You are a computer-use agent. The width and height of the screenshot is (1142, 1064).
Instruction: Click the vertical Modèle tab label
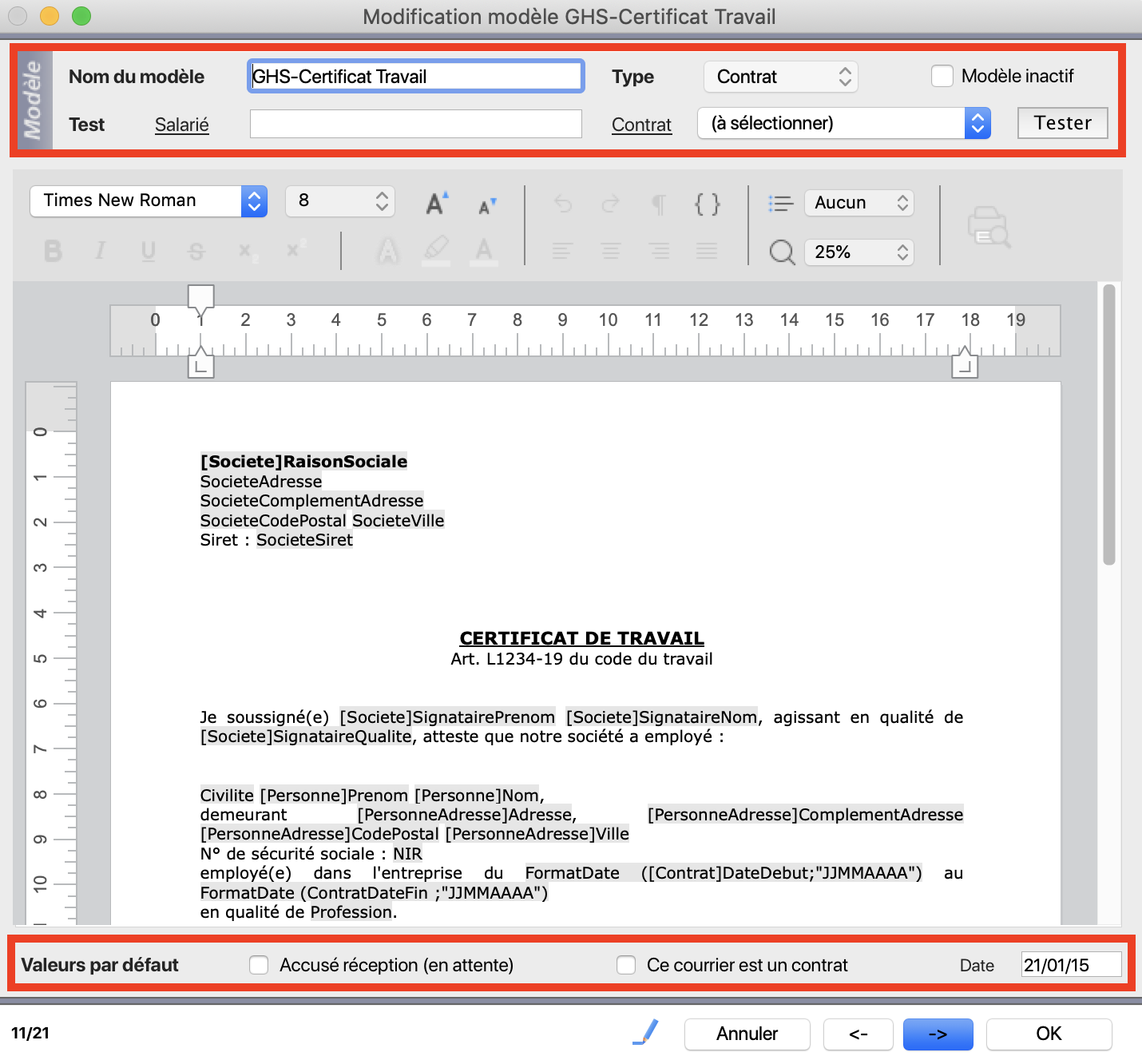pos(33,100)
